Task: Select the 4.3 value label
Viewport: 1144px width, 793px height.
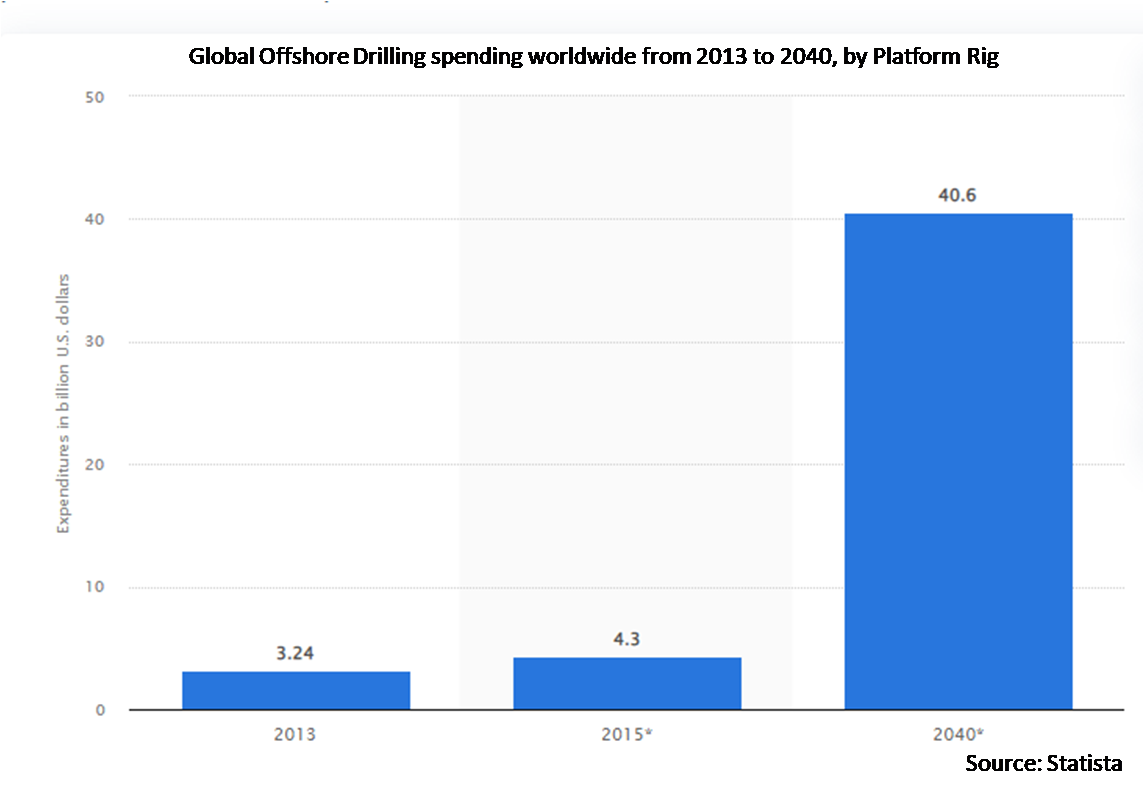Action: [627, 640]
